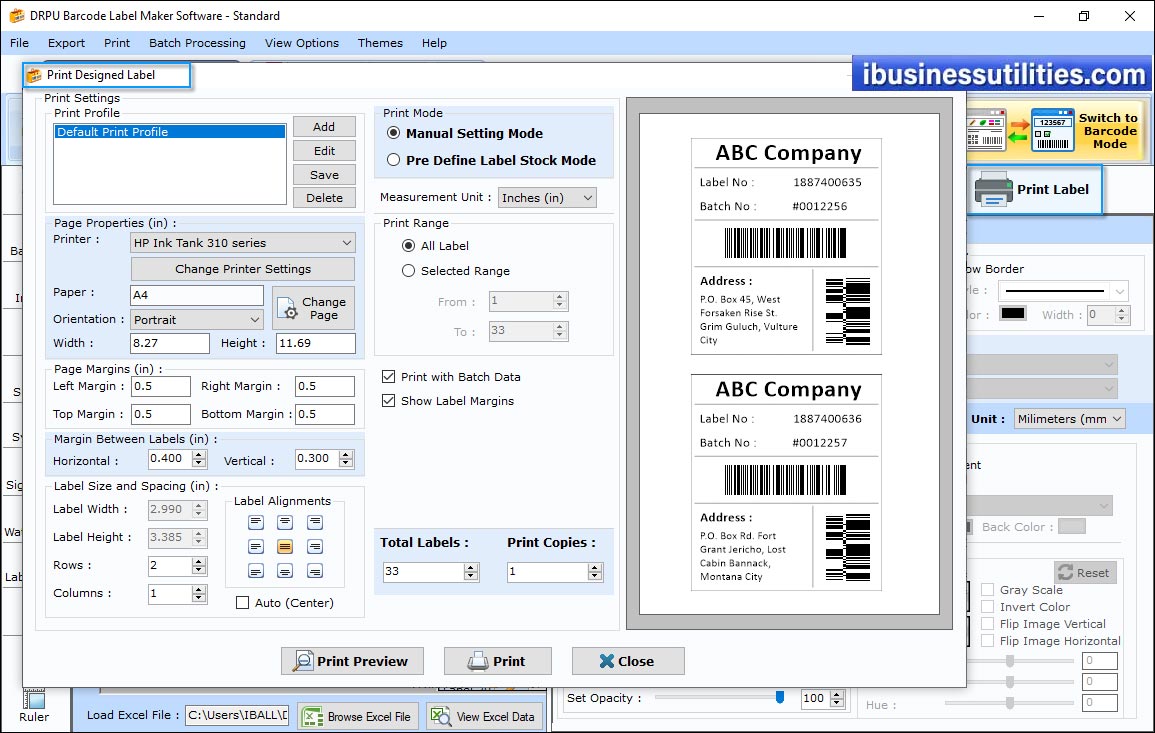This screenshot has height=733, width=1155.
Task: Click the page Width input field
Action: coord(169,343)
